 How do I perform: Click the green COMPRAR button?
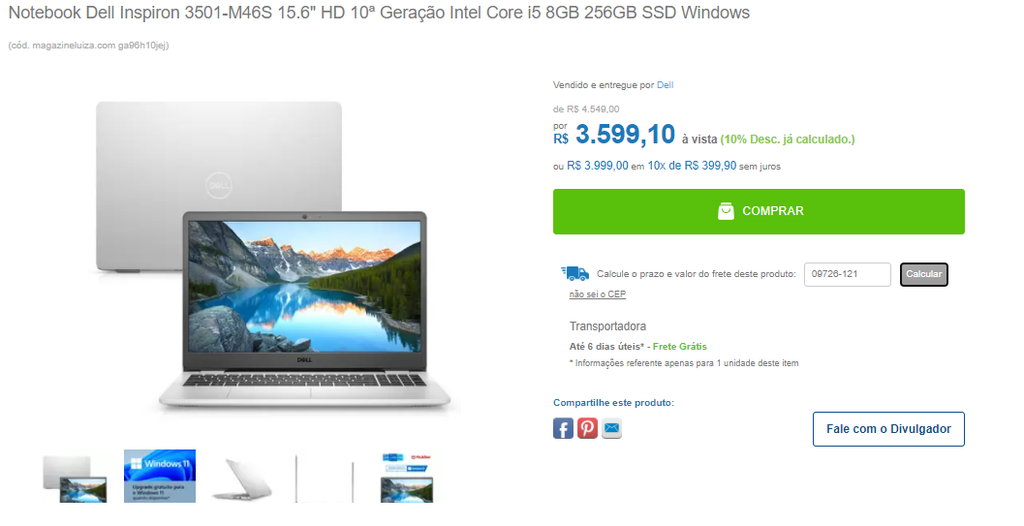(758, 212)
